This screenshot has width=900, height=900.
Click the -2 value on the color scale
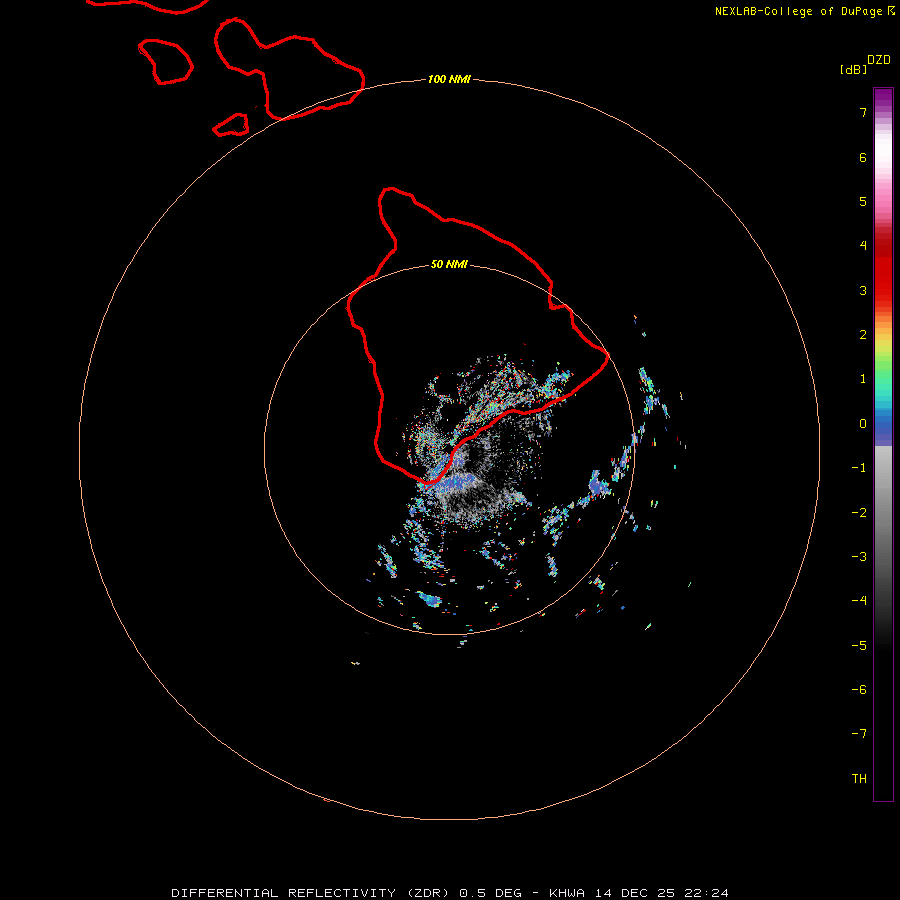pos(859,513)
